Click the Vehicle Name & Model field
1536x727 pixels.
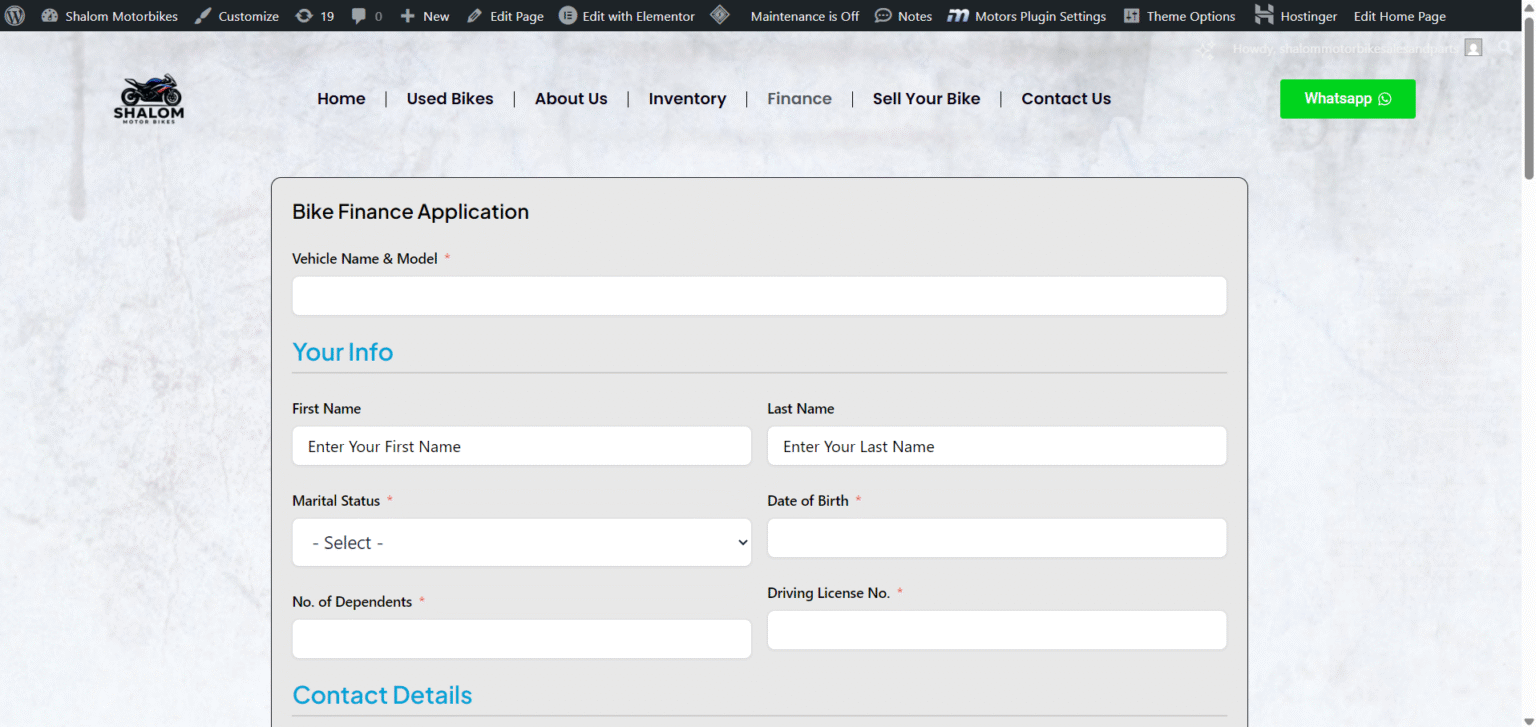[x=759, y=296]
